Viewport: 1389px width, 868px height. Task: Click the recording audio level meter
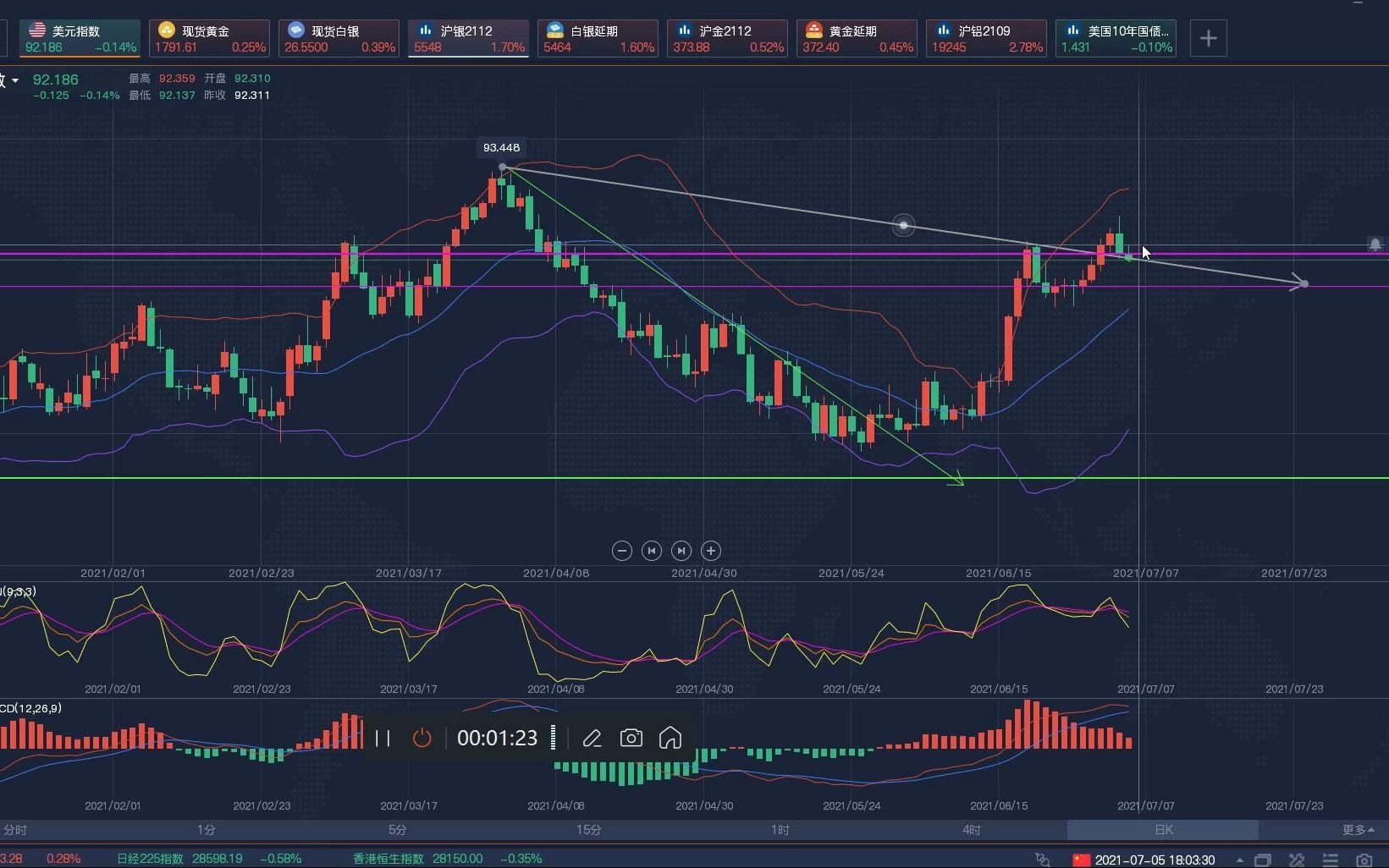tap(554, 738)
